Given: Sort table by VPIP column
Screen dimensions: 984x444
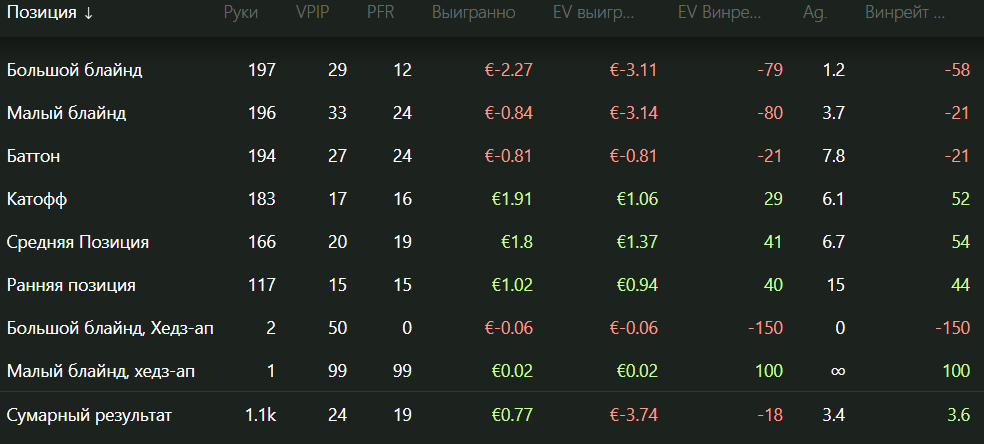Looking at the screenshot, I should pos(313,13).
